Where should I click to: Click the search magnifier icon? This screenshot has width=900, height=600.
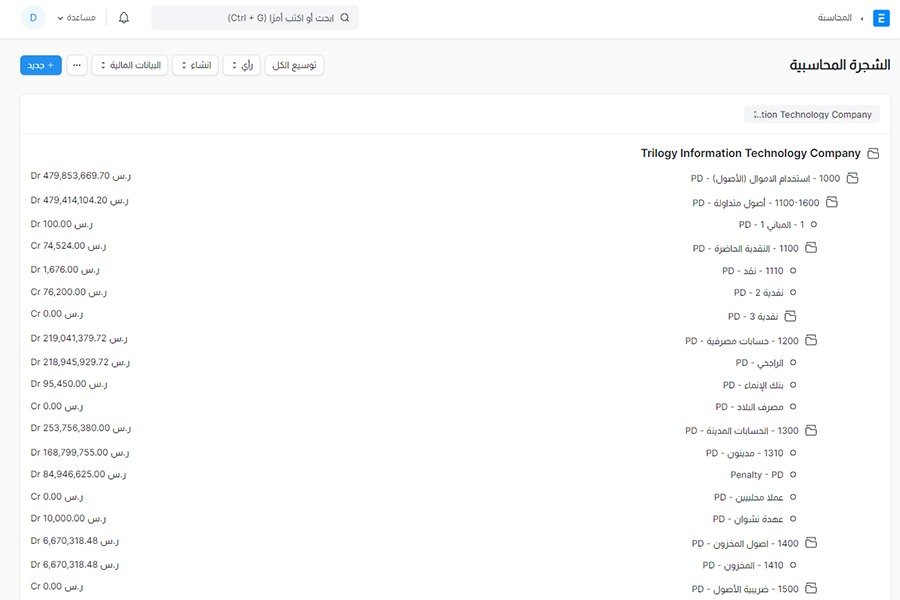(x=345, y=18)
